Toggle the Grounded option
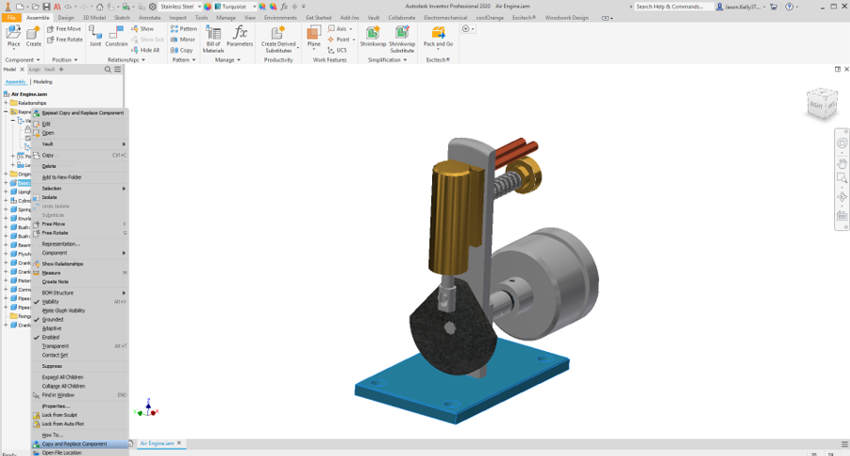 coord(52,319)
